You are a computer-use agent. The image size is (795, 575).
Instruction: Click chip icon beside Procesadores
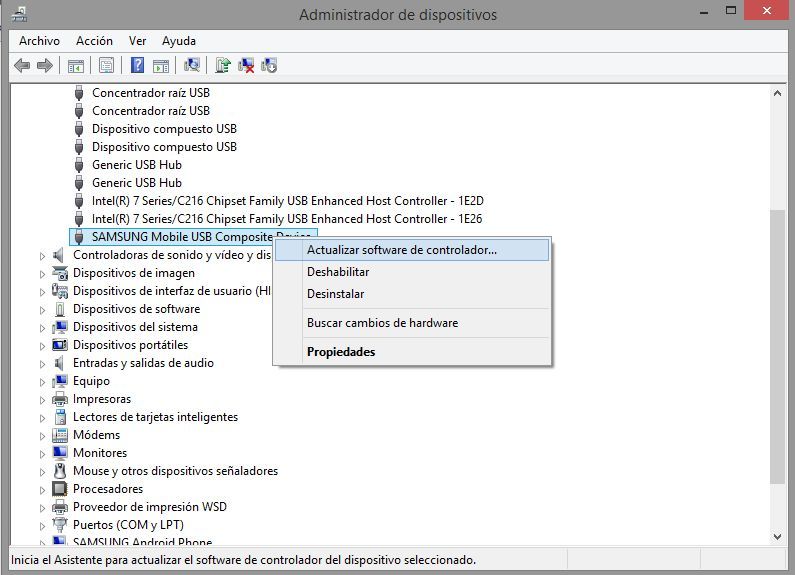point(60,489)
